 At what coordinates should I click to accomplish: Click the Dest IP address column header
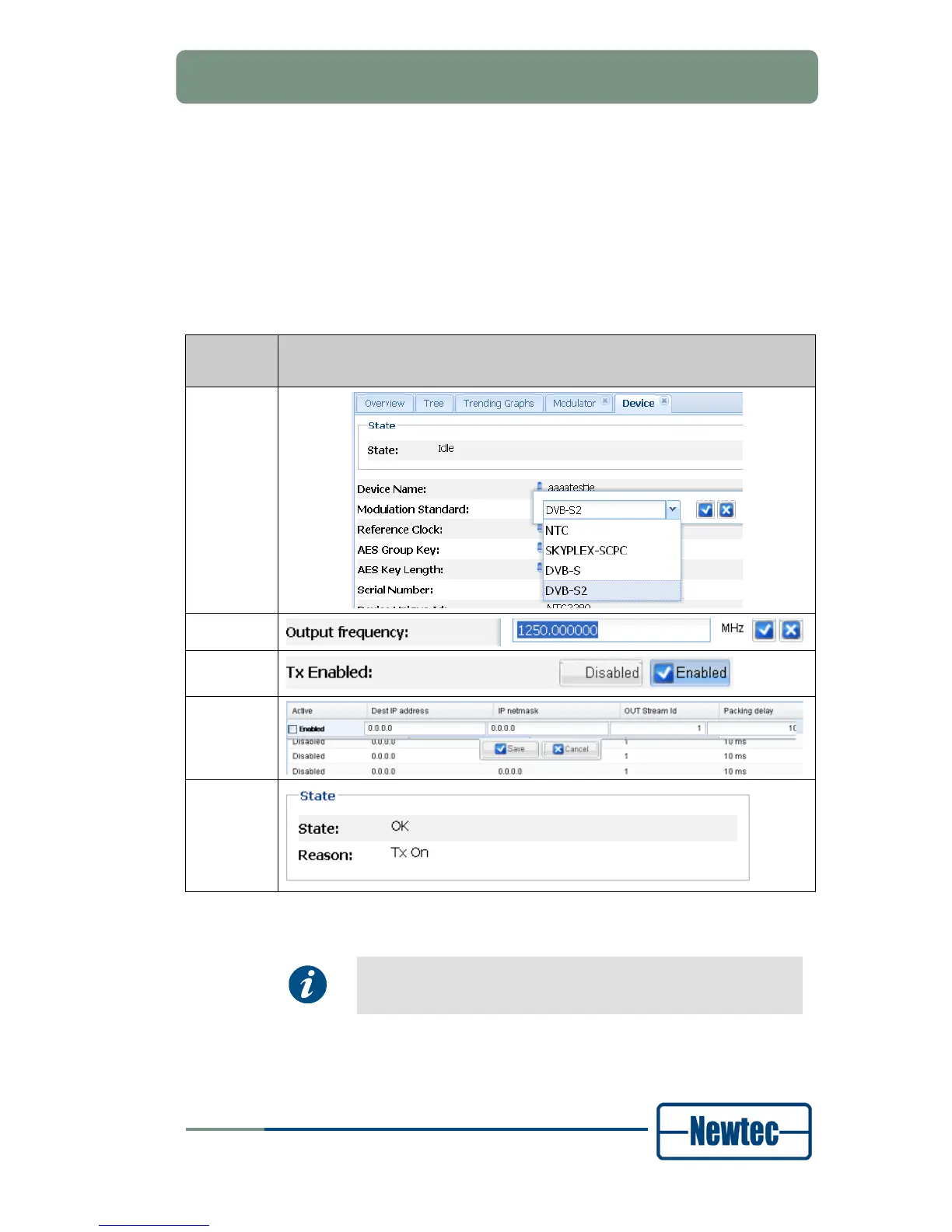point(430,711)
